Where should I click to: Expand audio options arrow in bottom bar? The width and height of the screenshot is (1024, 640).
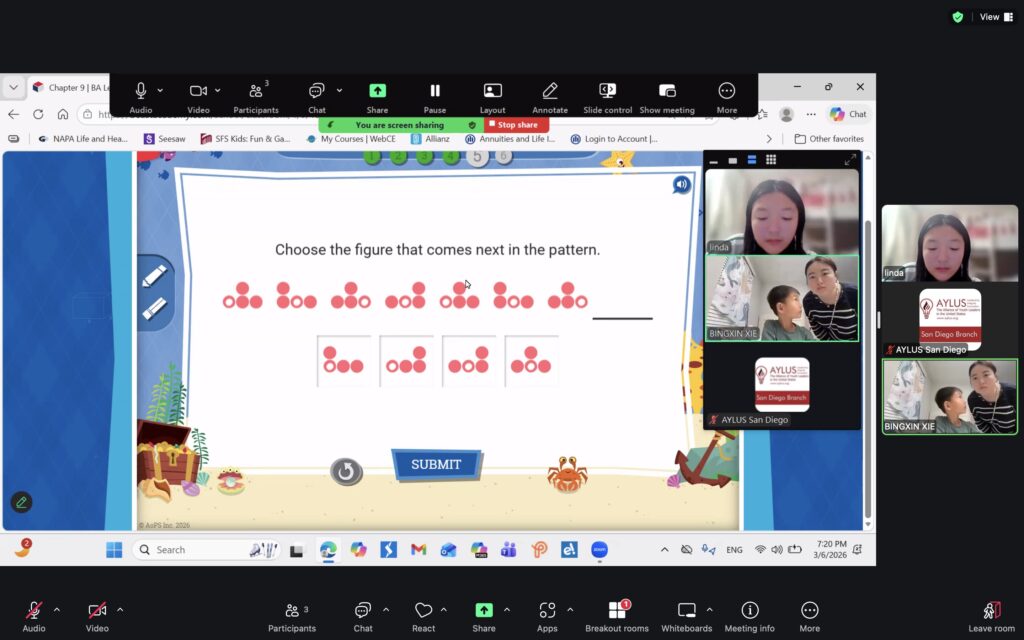(56, 609)
